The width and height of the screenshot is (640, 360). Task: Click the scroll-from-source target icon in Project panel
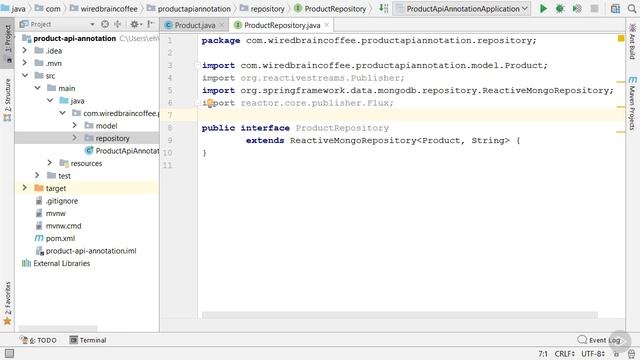click(x=105, y=24)
